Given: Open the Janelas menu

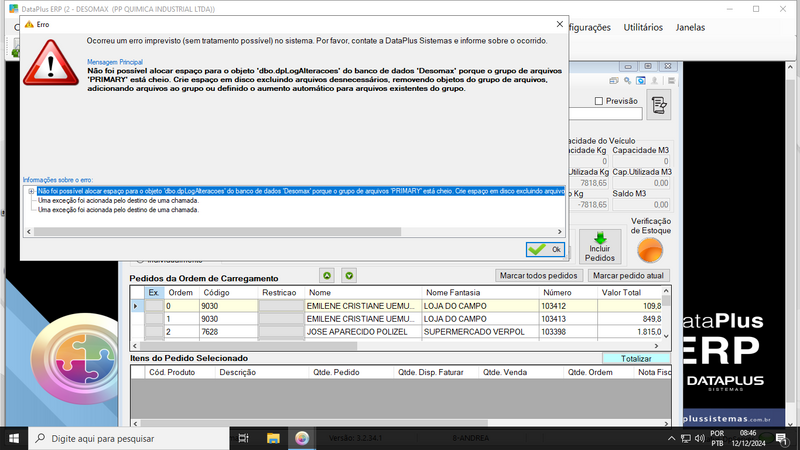Looking at the screenshot, I should tap(690, 28).
